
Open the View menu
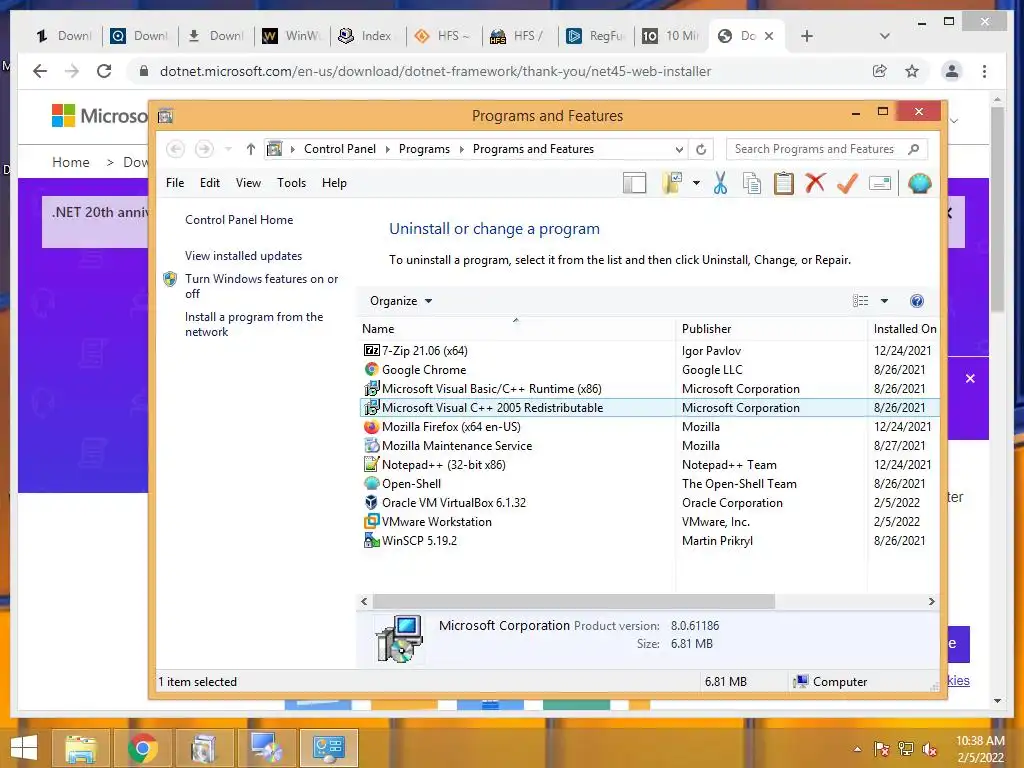pos(248,183)
